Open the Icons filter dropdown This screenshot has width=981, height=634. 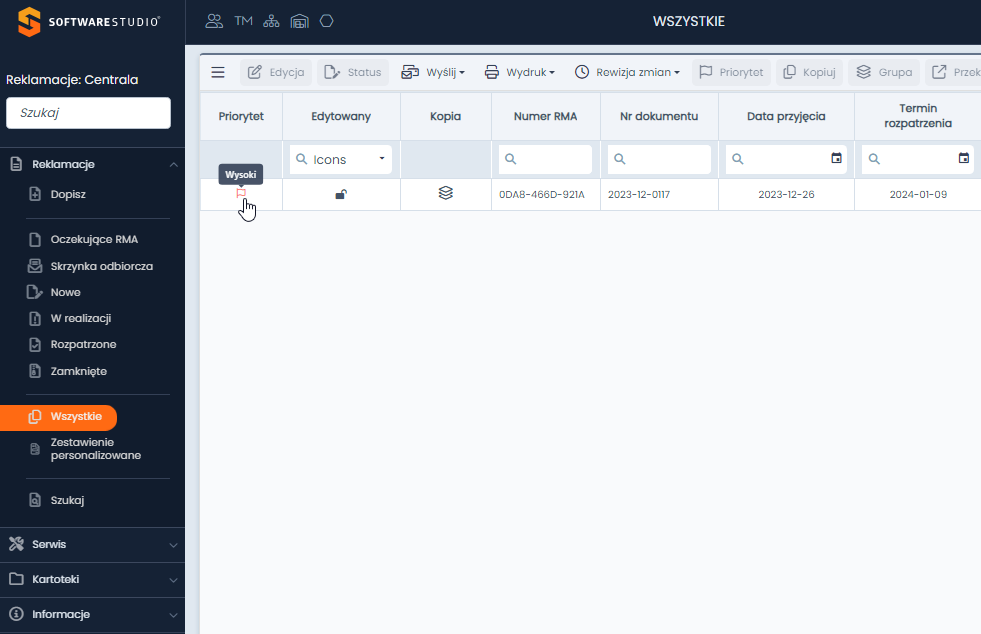[x=341, y=159]
